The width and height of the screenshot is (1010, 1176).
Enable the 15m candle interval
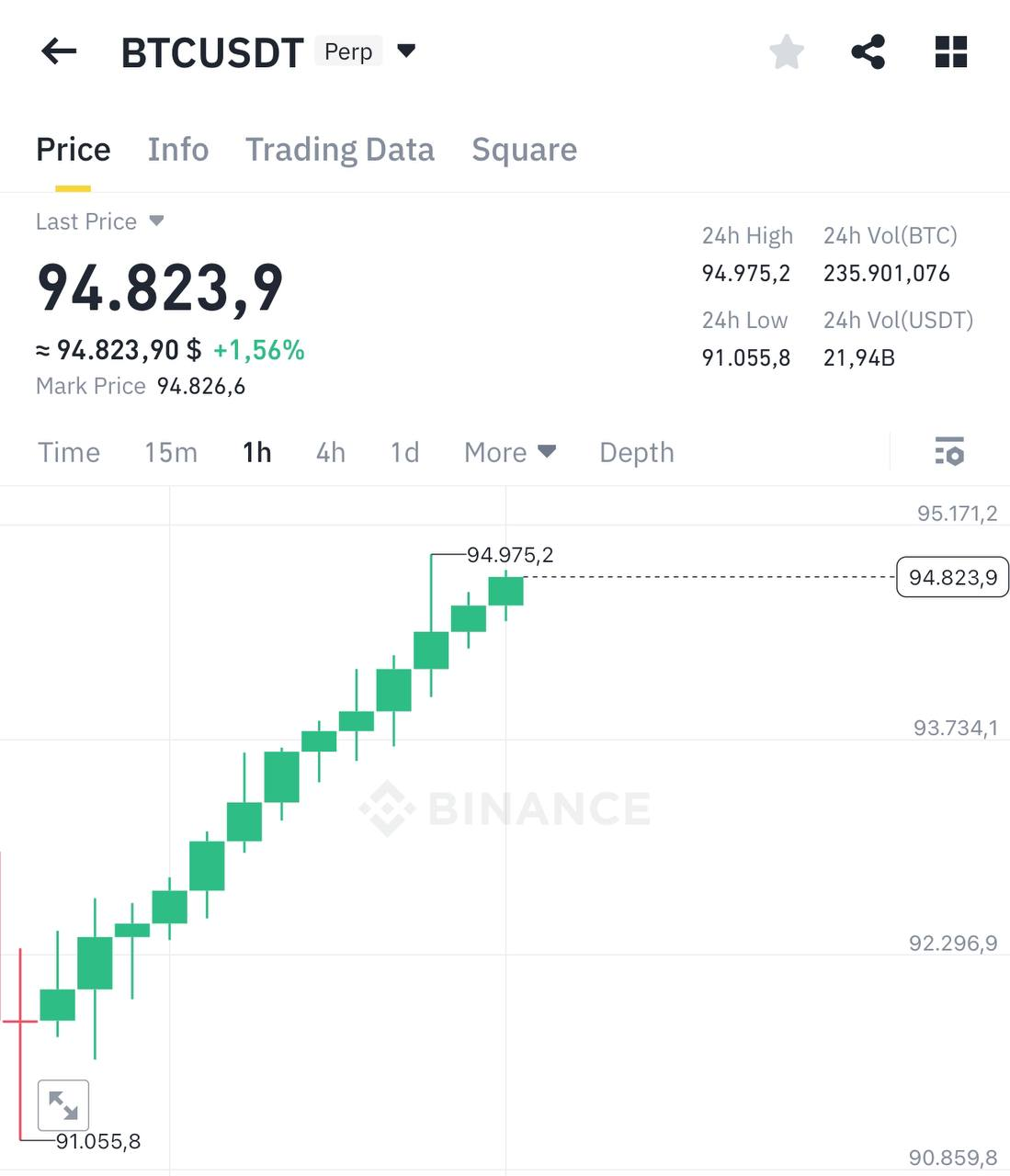coord(170,452)
